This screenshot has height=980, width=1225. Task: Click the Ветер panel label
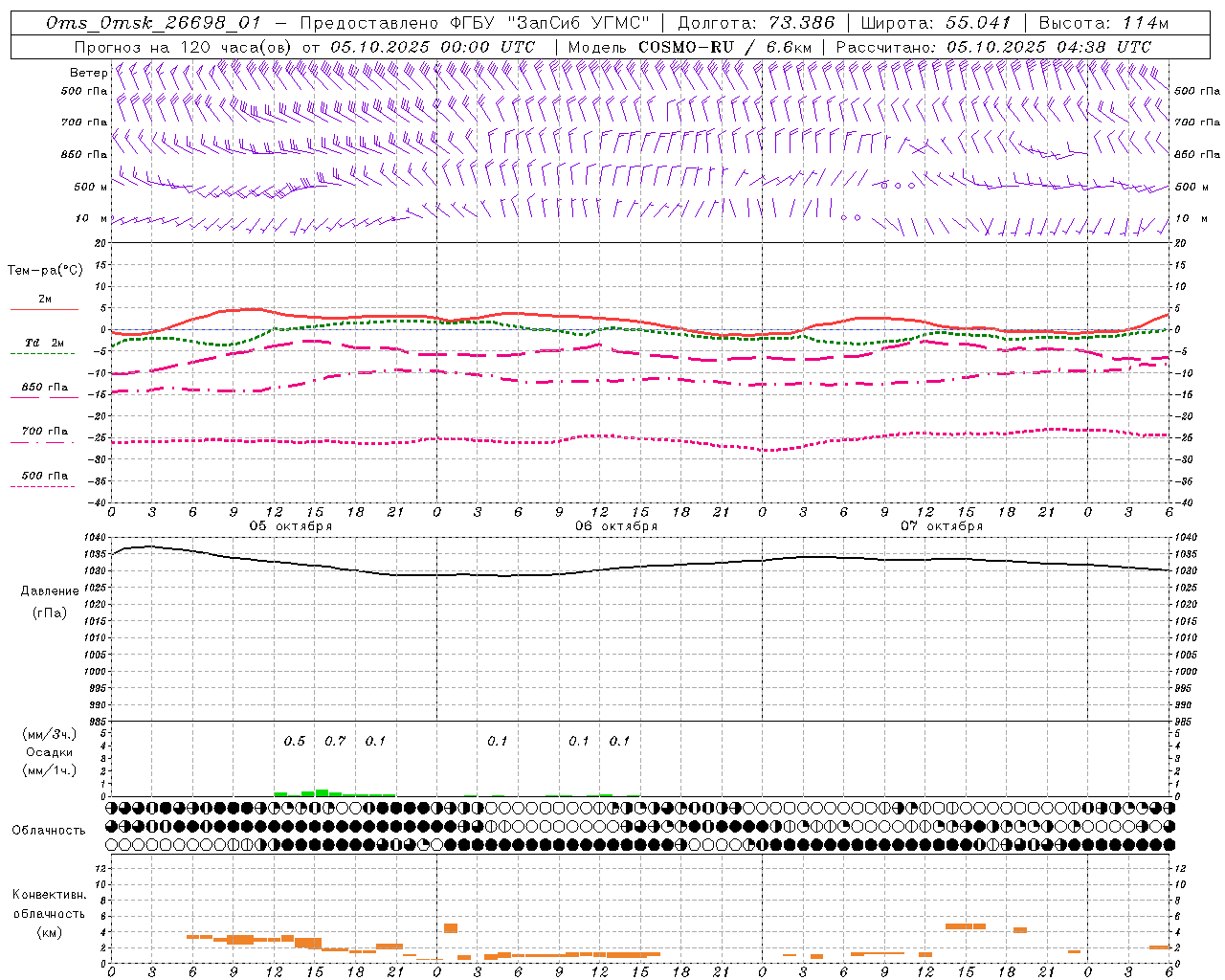point(88,73)
